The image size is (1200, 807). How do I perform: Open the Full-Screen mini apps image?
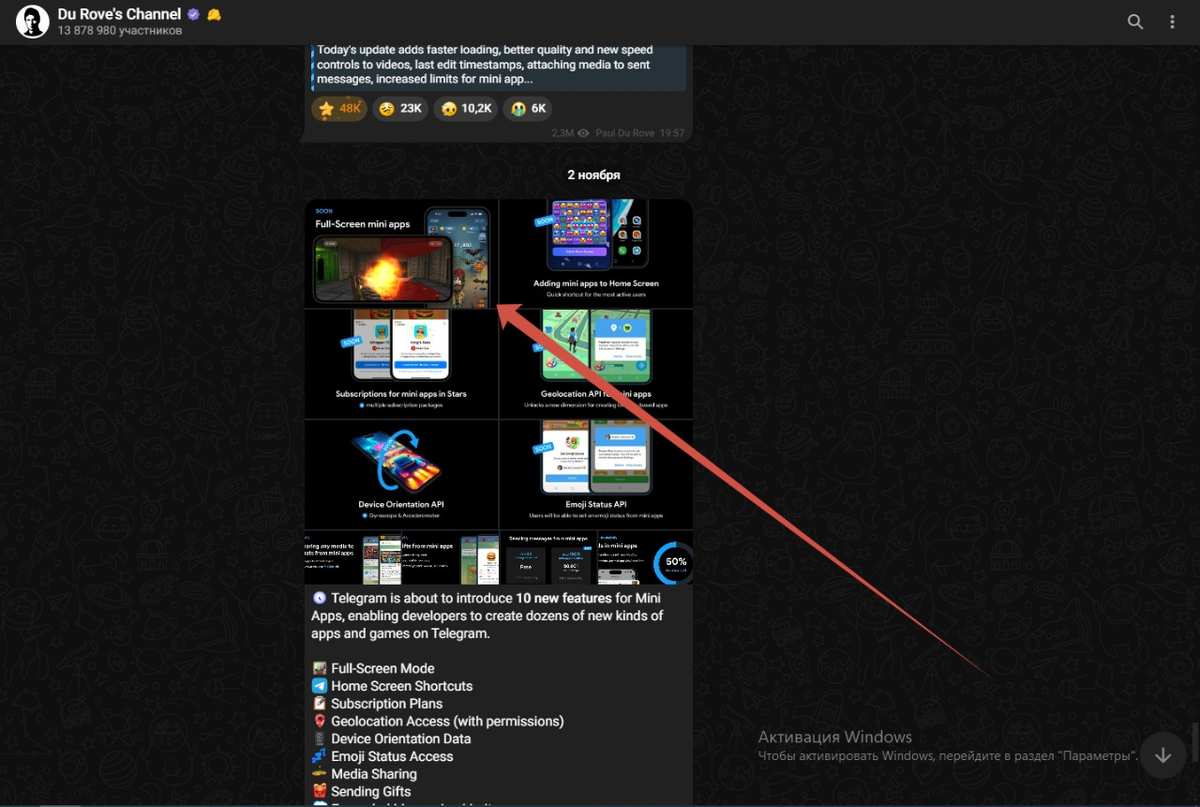[x=401, y=254]
